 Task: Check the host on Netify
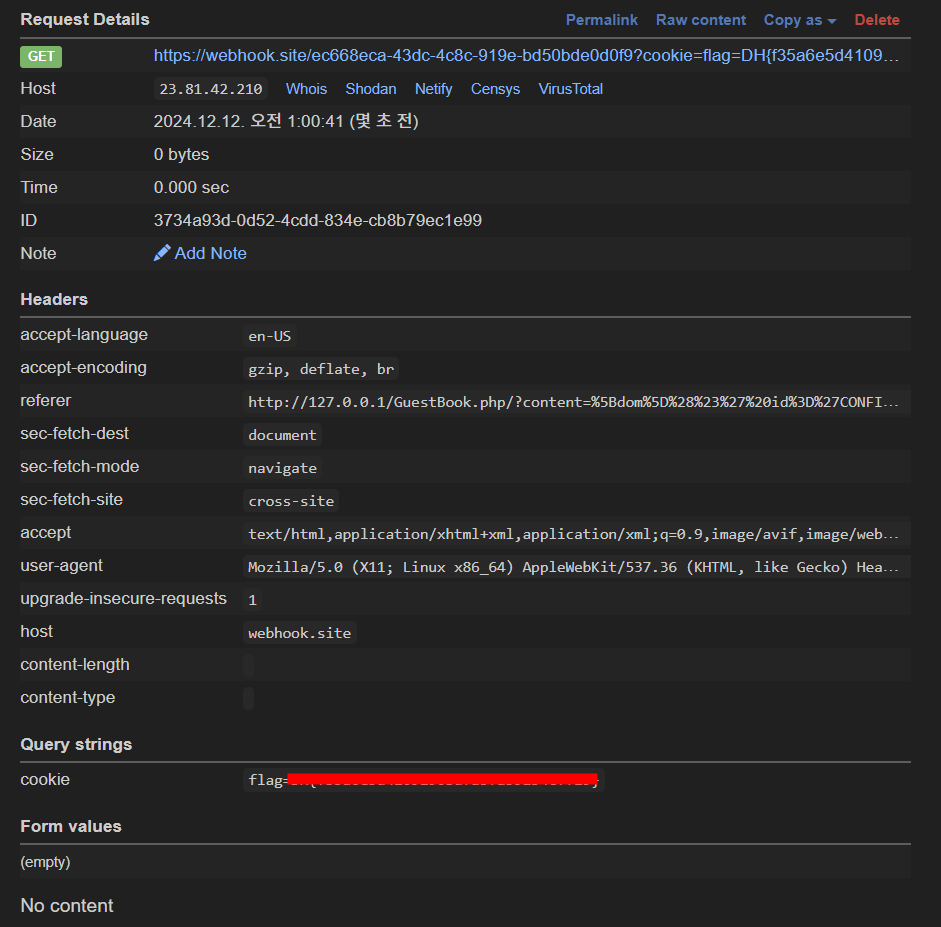click(433, 89)
